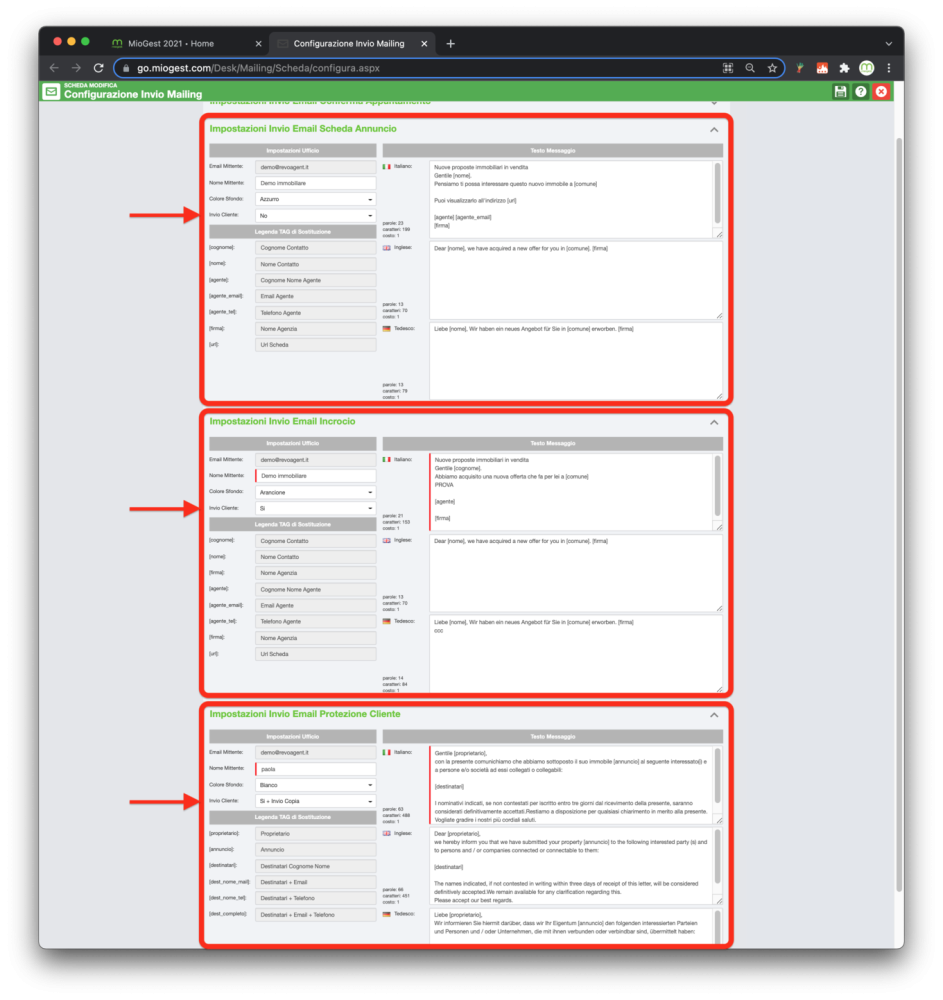943x1000 pixels.
Task: Click the save floppy disk icon
Action: pyautogui.click(x=840, y=92)
